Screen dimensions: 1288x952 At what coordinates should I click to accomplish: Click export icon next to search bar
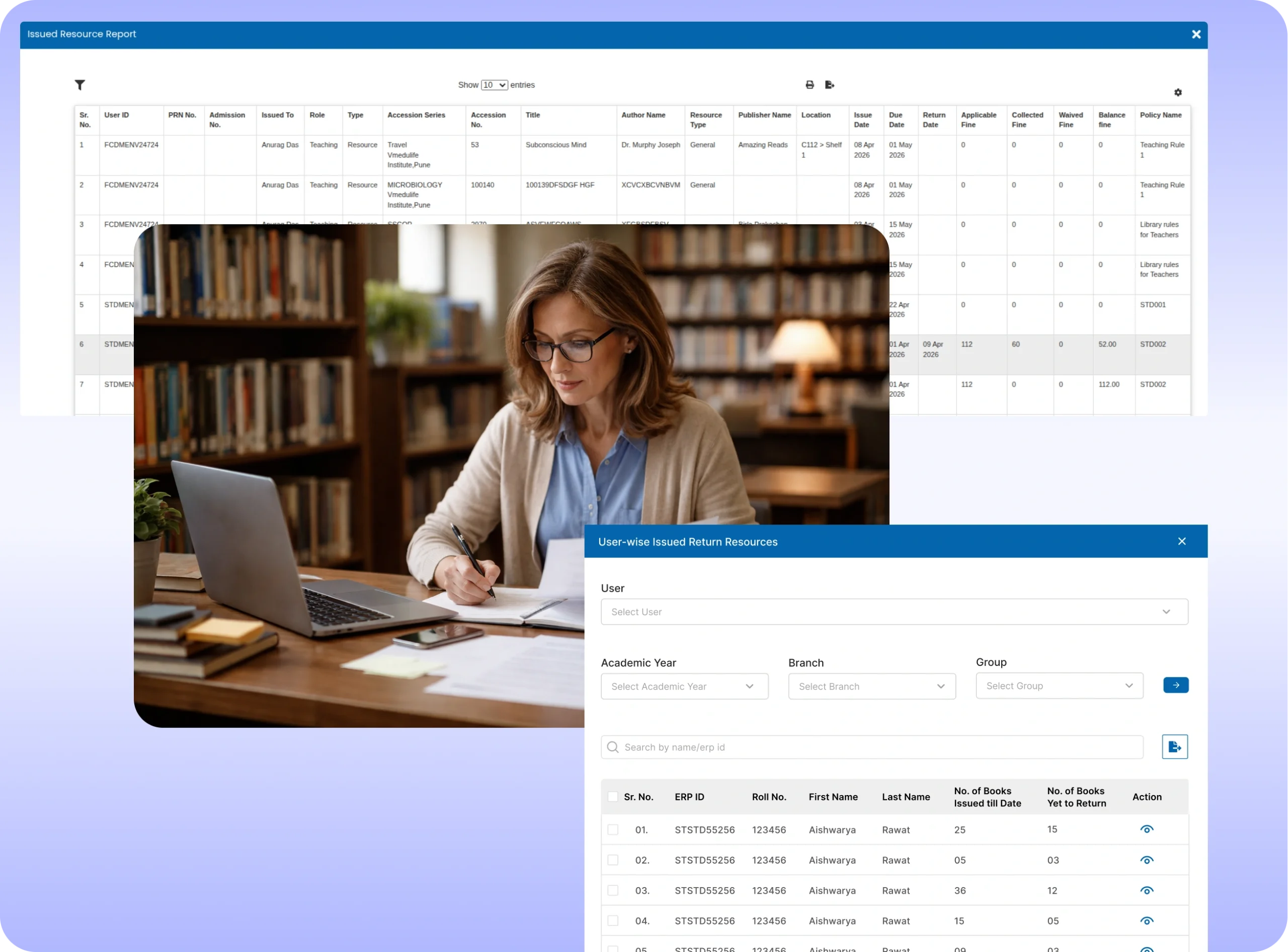(1174, 747)
